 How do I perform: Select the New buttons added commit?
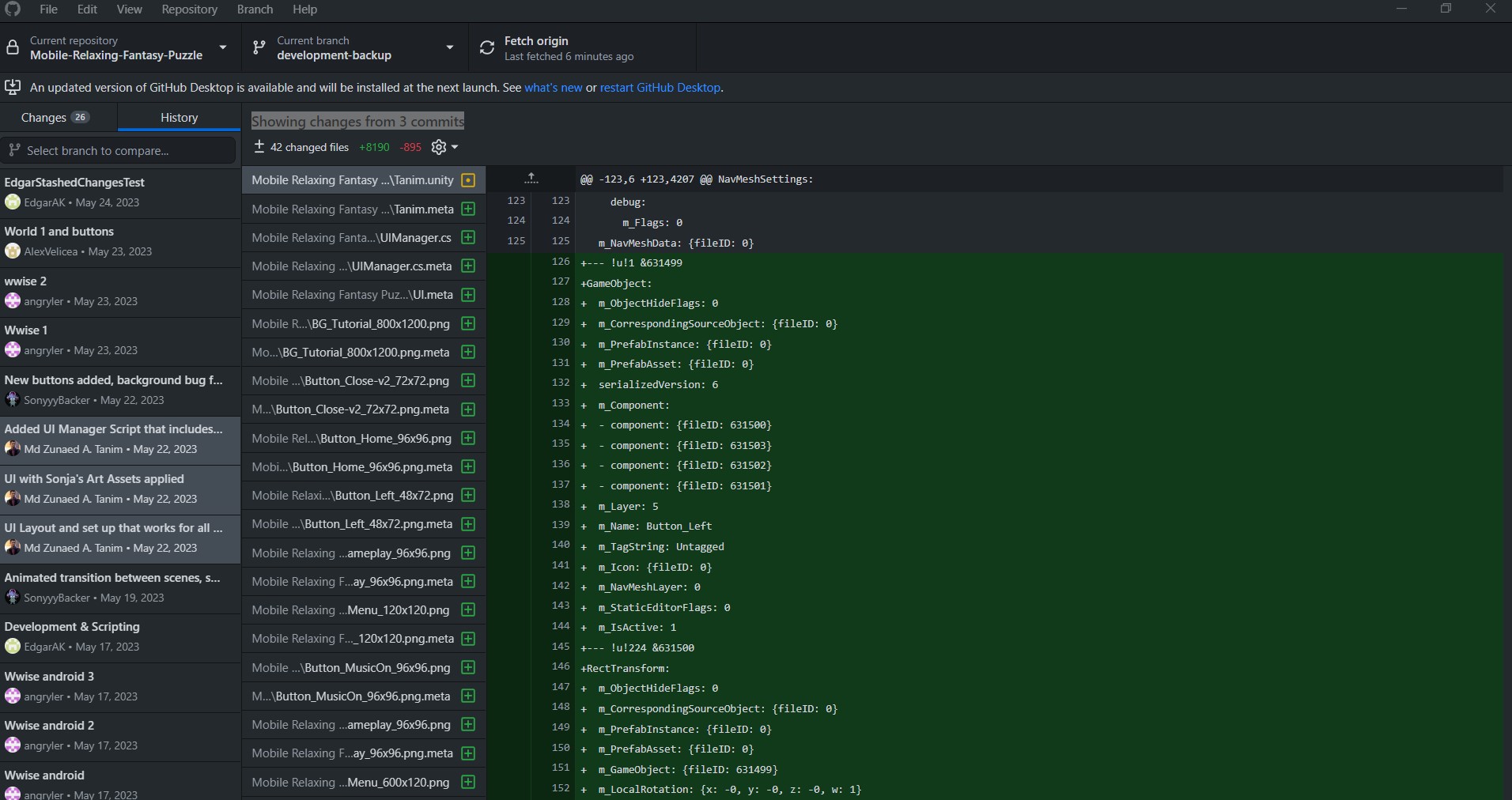point(120,390)
